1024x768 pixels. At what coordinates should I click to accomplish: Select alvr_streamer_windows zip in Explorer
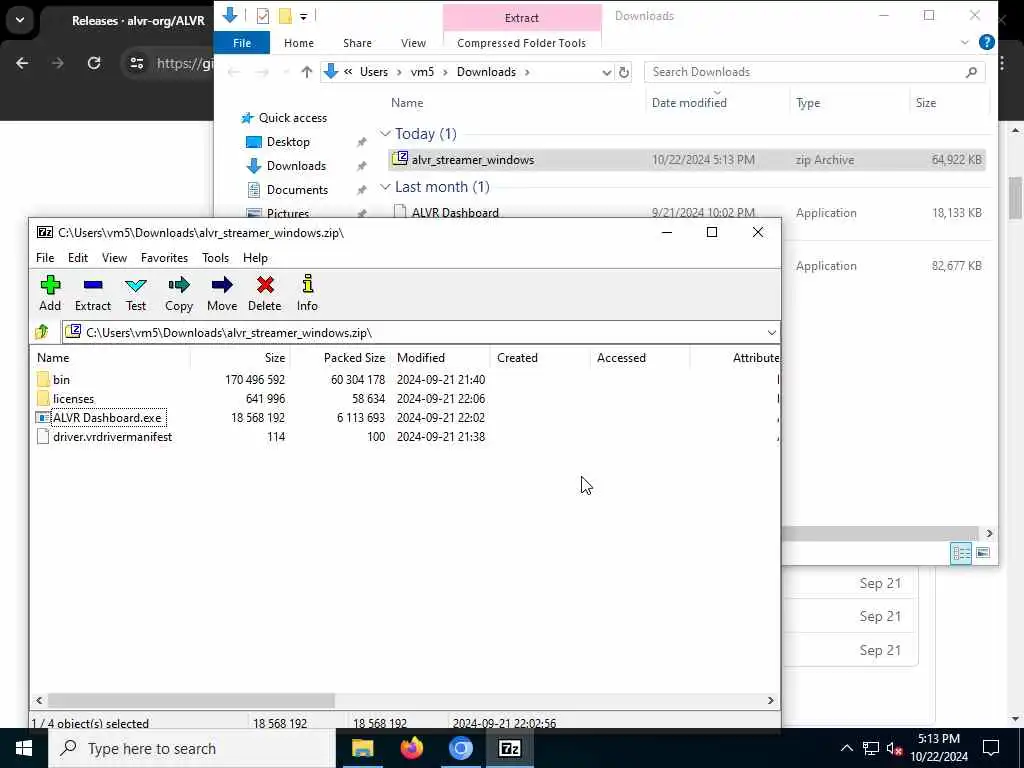(x=686, y=160)
